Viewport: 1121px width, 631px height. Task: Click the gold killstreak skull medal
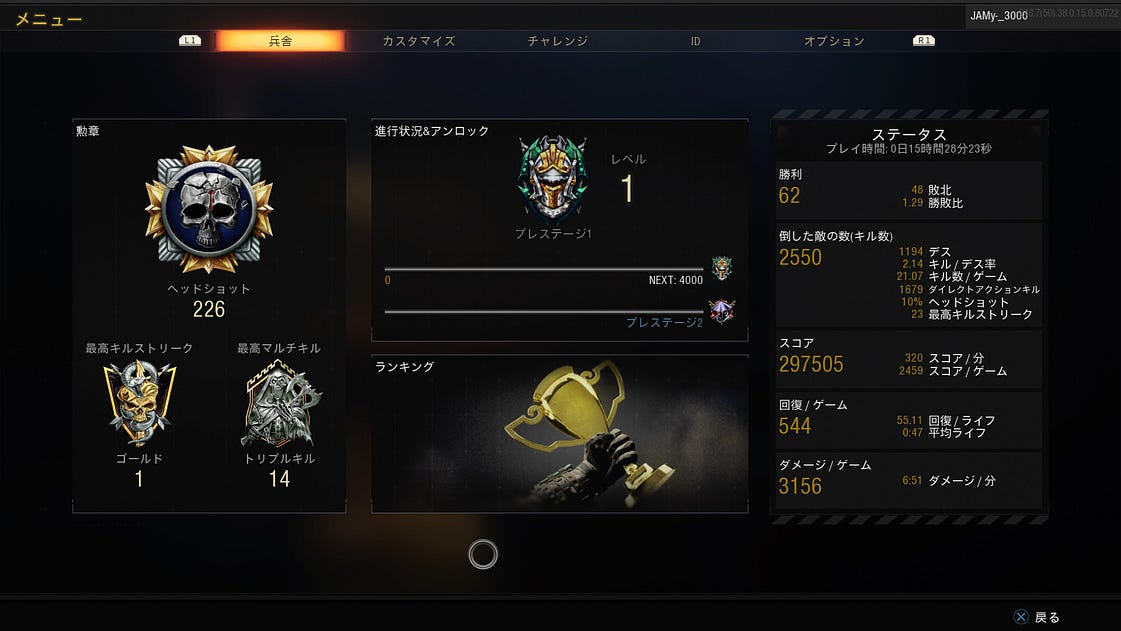tap(139, 403)
